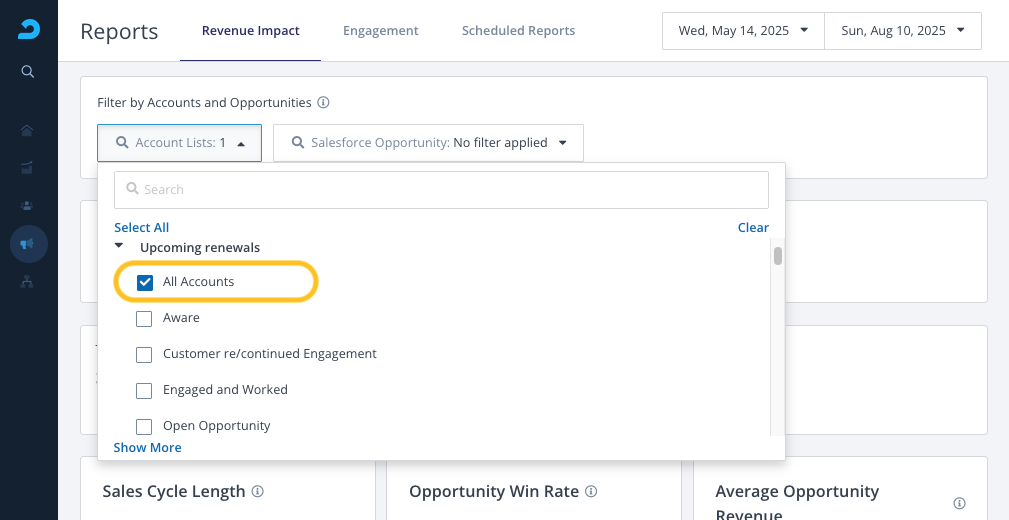Open the Salesforce Opportunity filter dropdown
The height and width of the screenshot is (520, 1009).
(428, 143)
